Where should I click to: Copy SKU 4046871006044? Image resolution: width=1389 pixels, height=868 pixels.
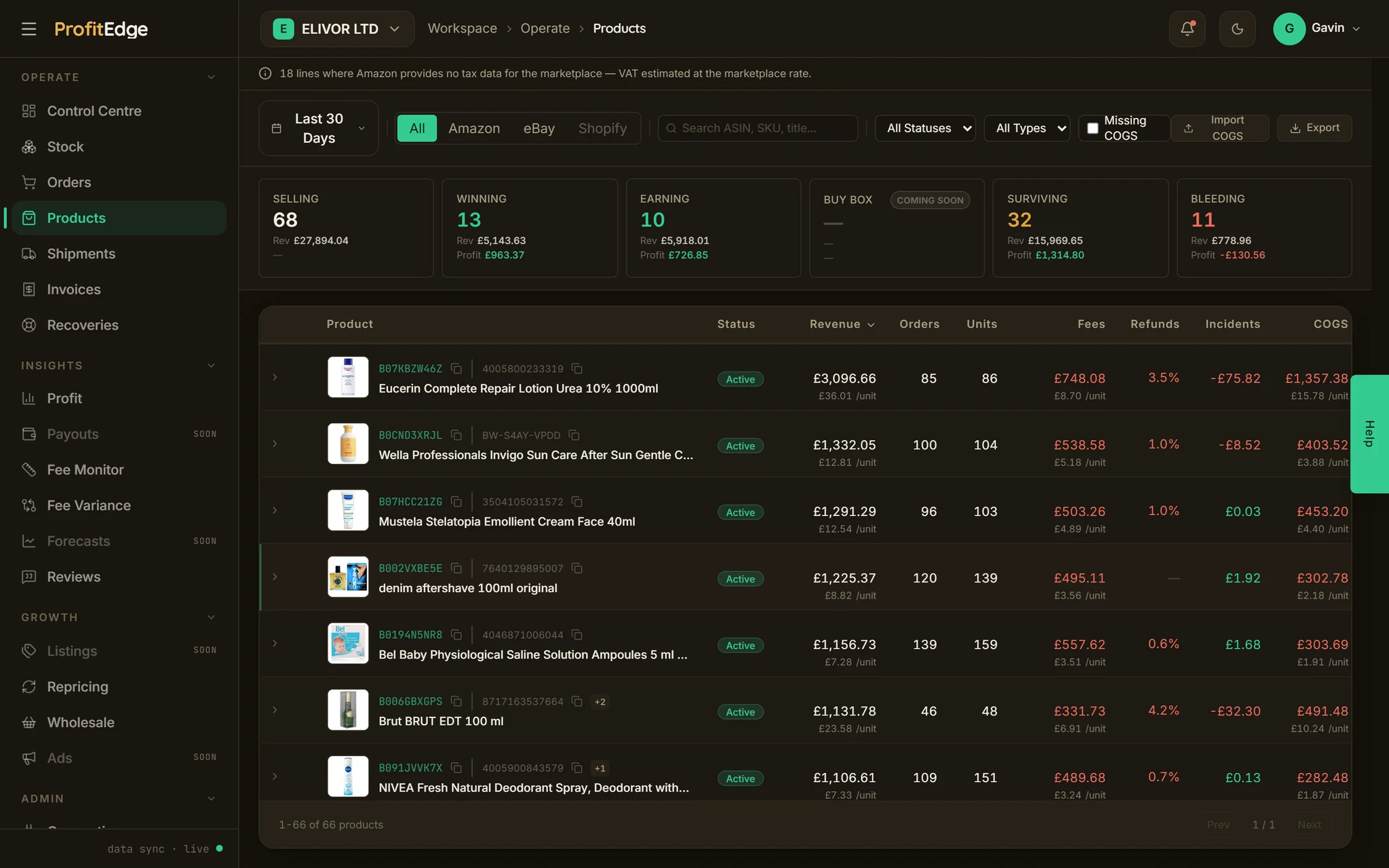click(x=576, y=634)
